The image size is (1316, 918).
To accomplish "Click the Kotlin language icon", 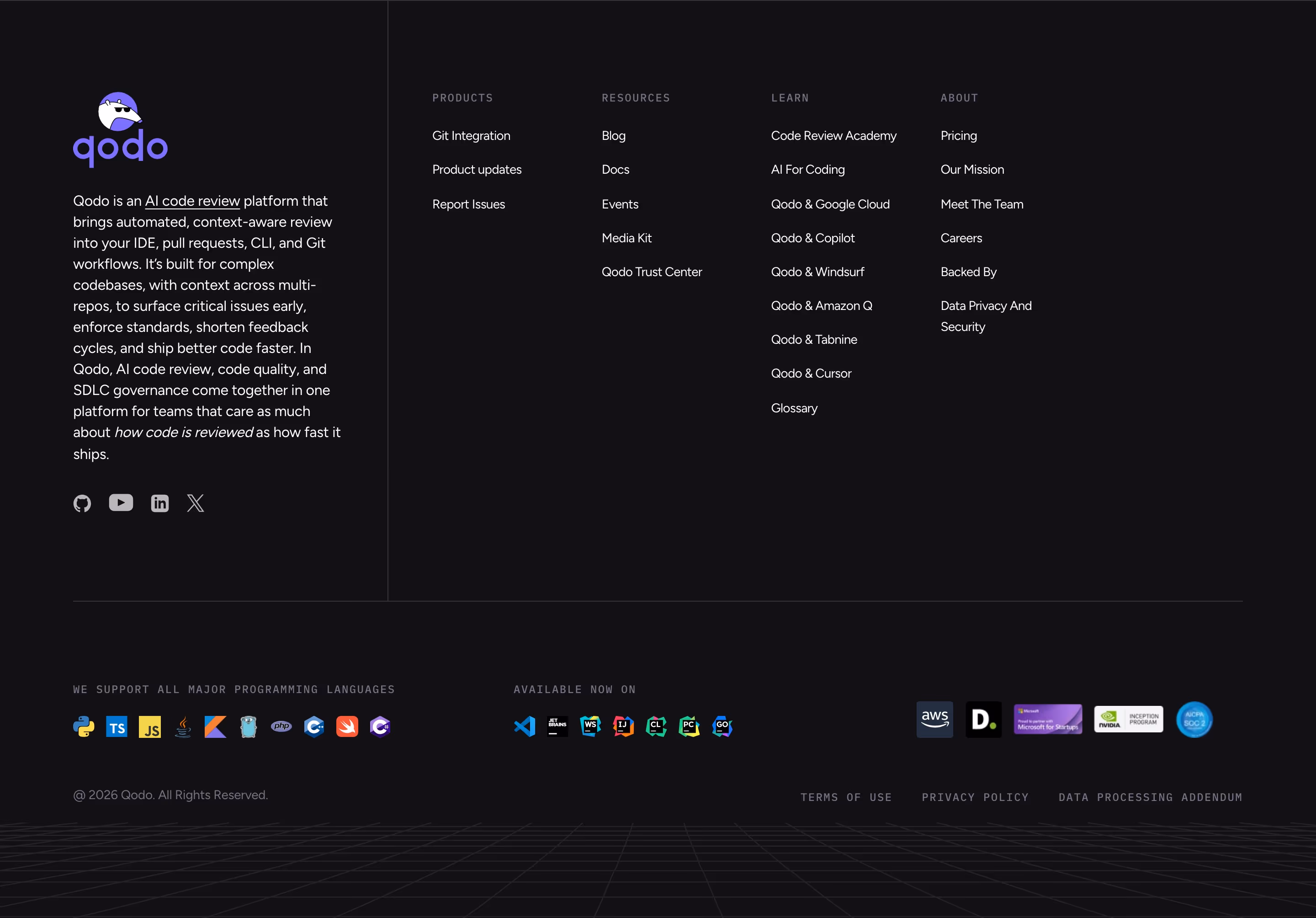I will [216, 726].
